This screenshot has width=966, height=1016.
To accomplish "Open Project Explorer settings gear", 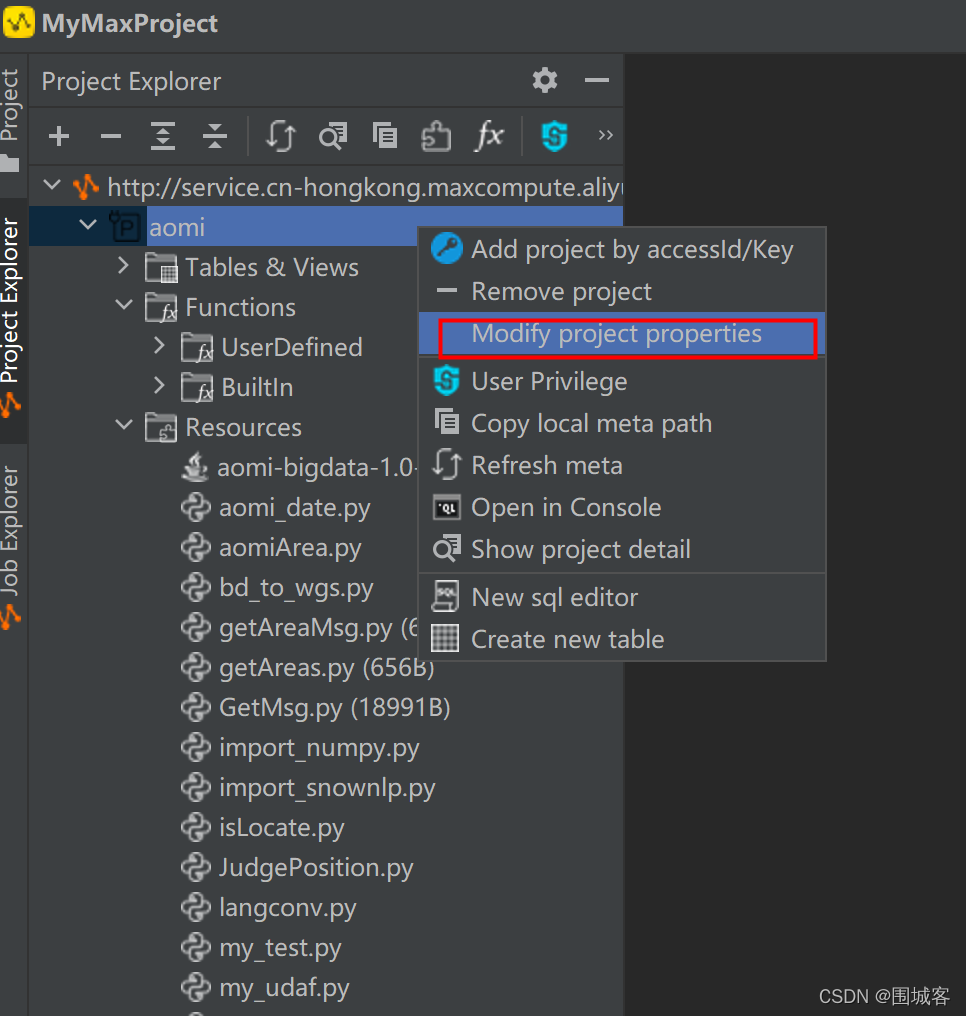I will [545, 80].
